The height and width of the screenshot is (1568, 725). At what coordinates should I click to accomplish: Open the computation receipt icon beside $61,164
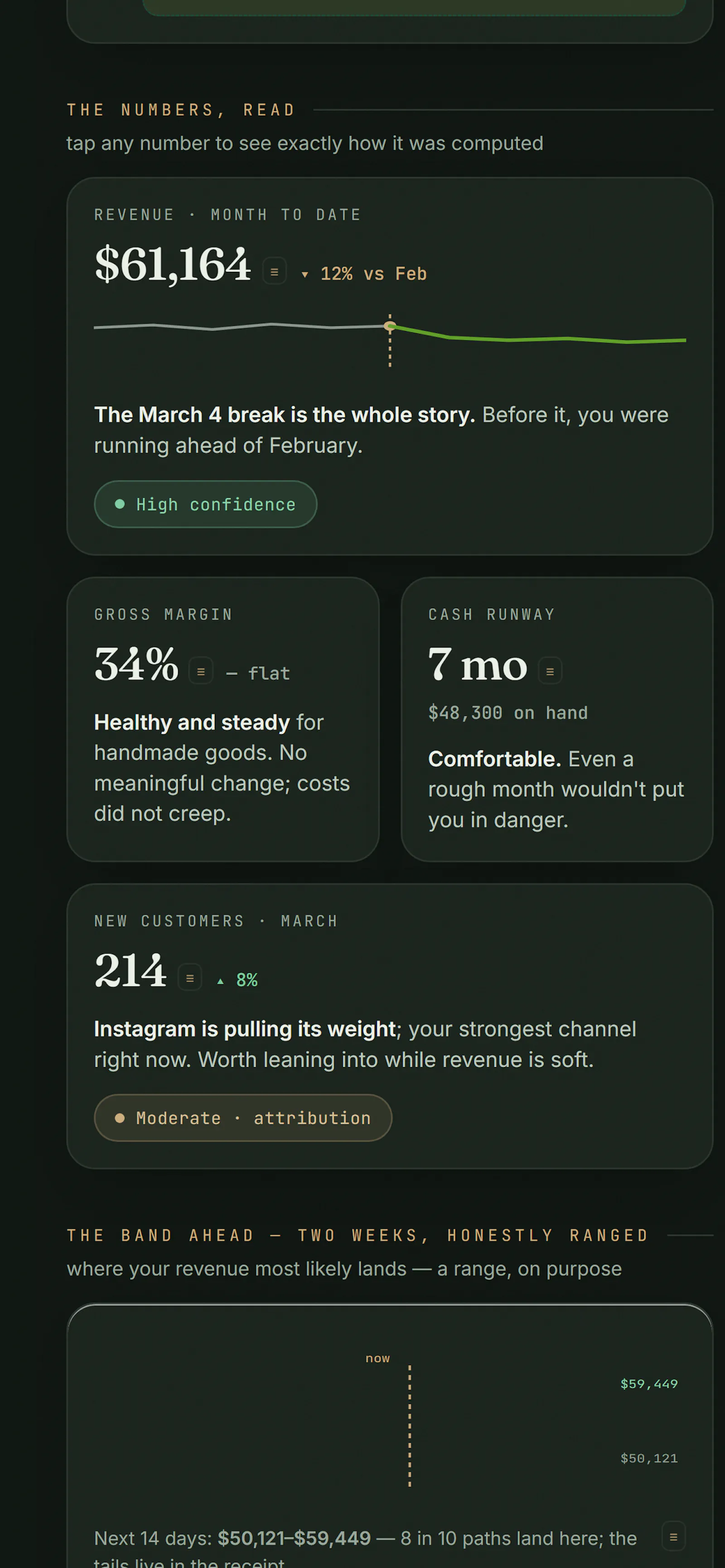[274, 271]
